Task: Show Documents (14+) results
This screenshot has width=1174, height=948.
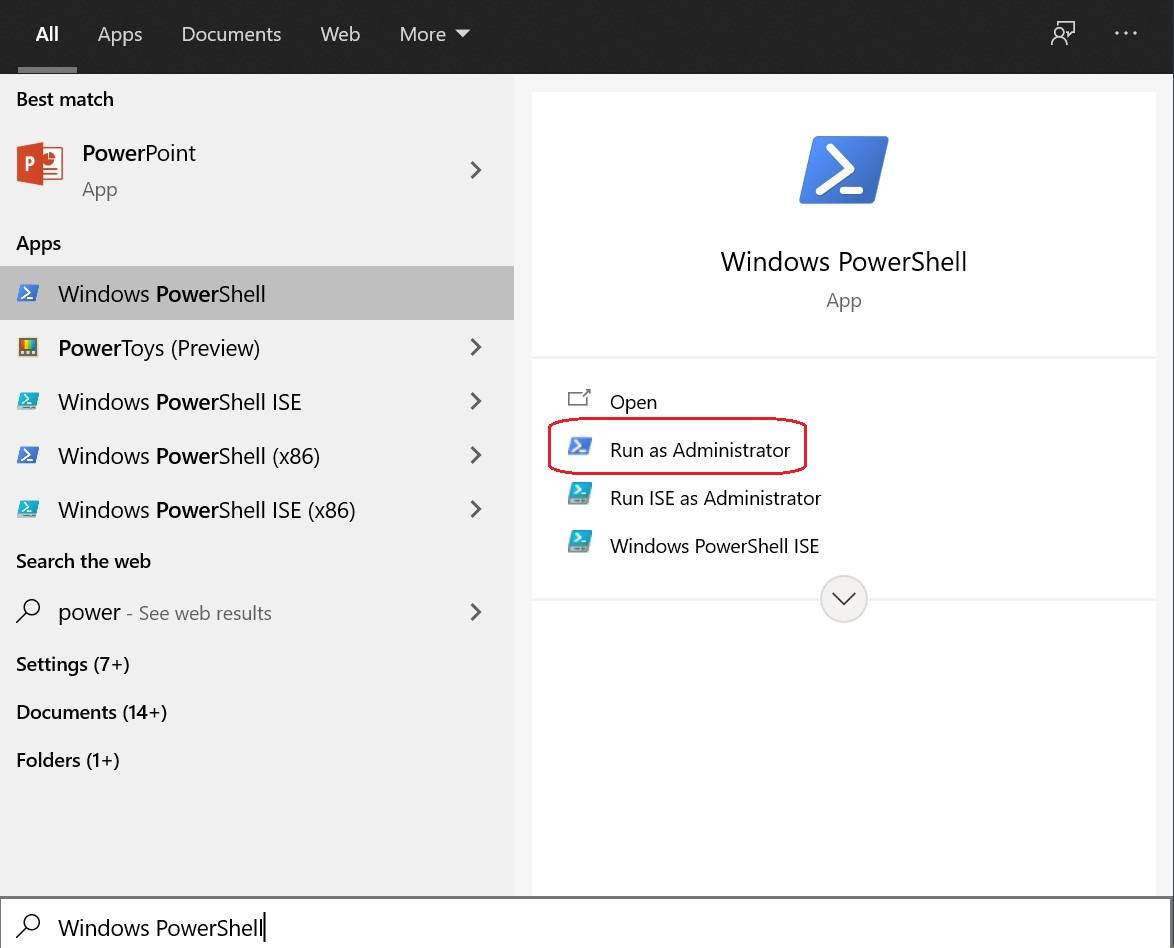Action: (x=91, y=712)
